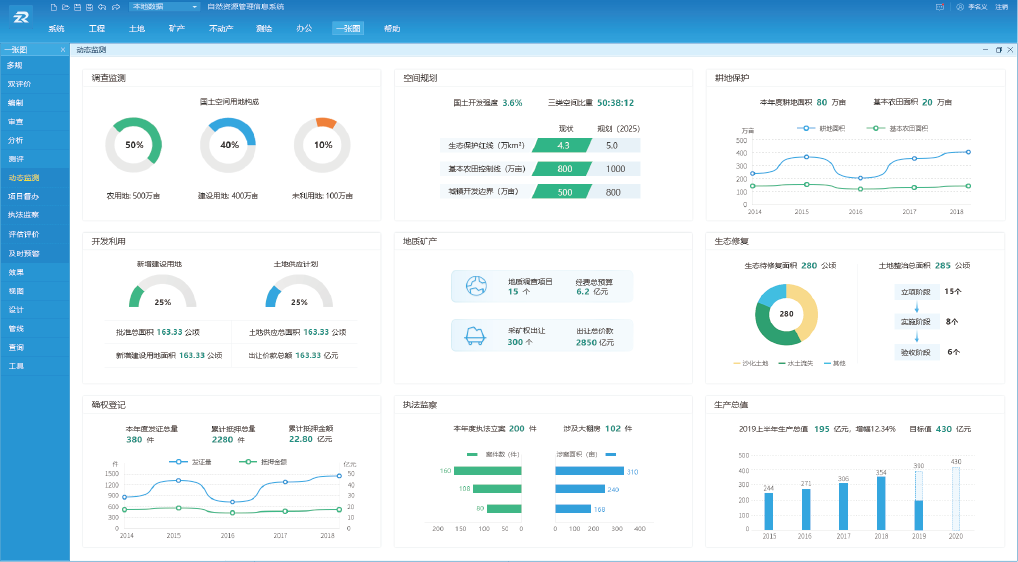Close the 一张图 side panel
This screenshot has height=562, width=1018.
[62, 49]
